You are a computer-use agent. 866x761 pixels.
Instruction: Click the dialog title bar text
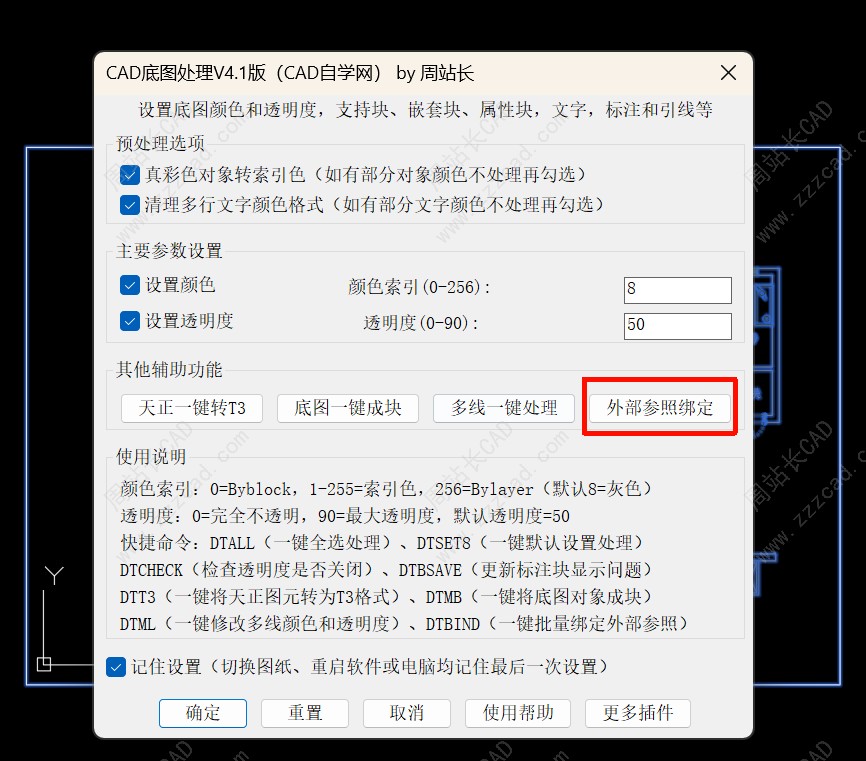290,73
